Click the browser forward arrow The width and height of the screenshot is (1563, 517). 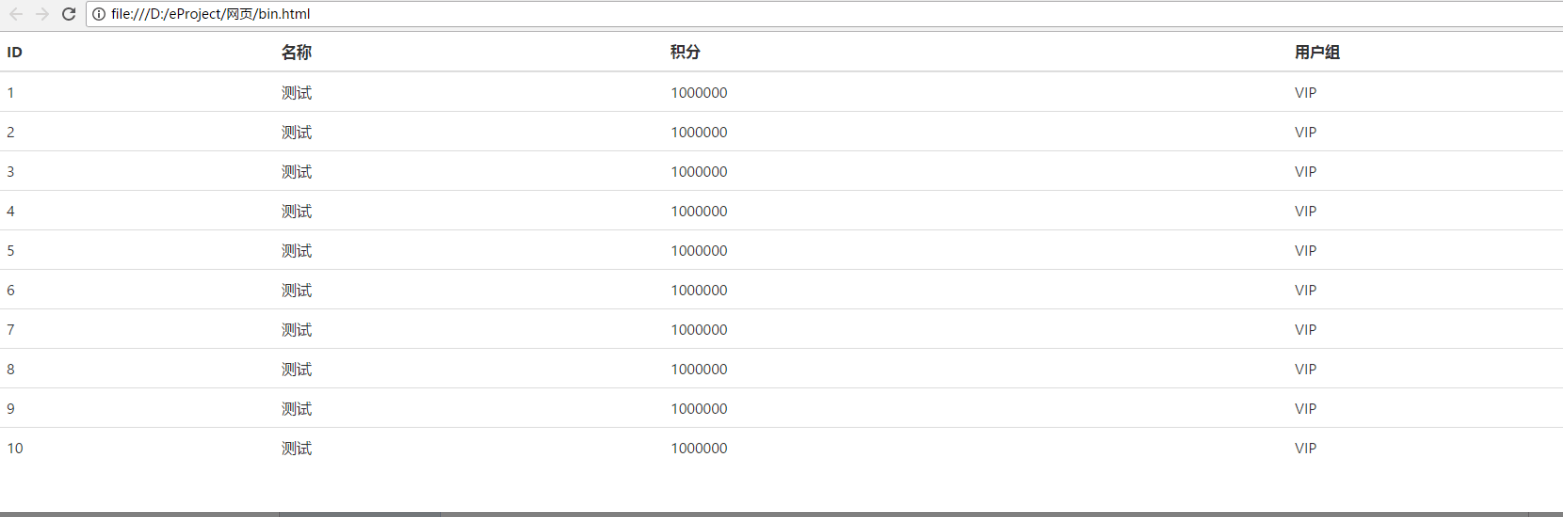[42, 14]
